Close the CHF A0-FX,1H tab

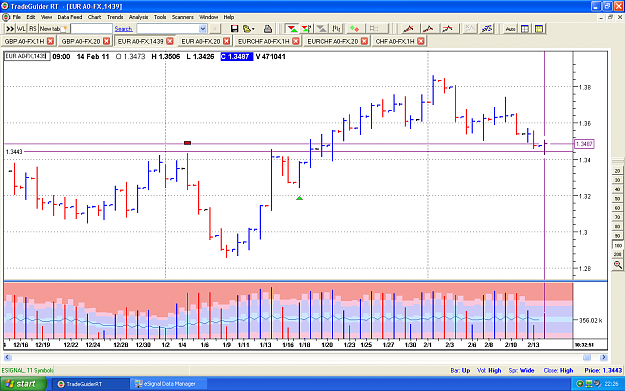pos(421,41)
